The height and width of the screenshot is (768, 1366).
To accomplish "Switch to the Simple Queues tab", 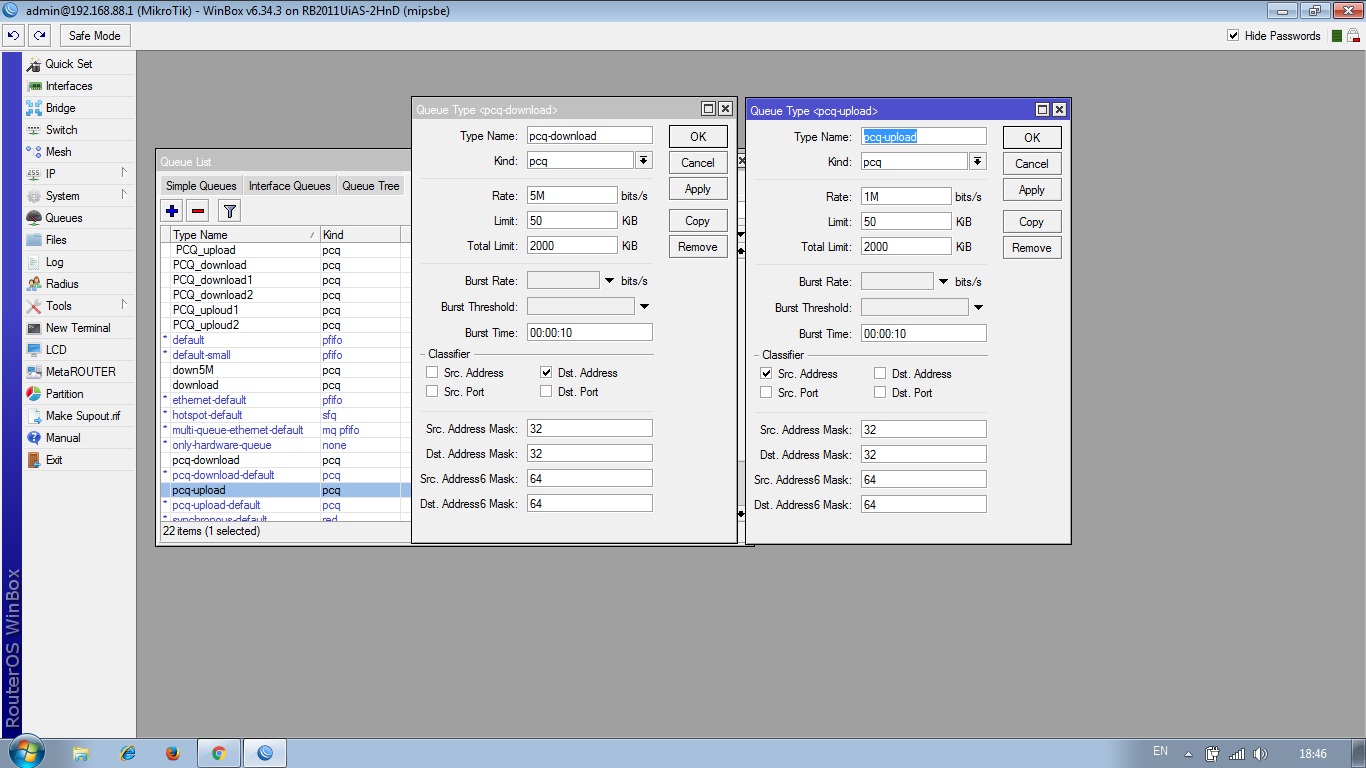I will pos(201,186).
